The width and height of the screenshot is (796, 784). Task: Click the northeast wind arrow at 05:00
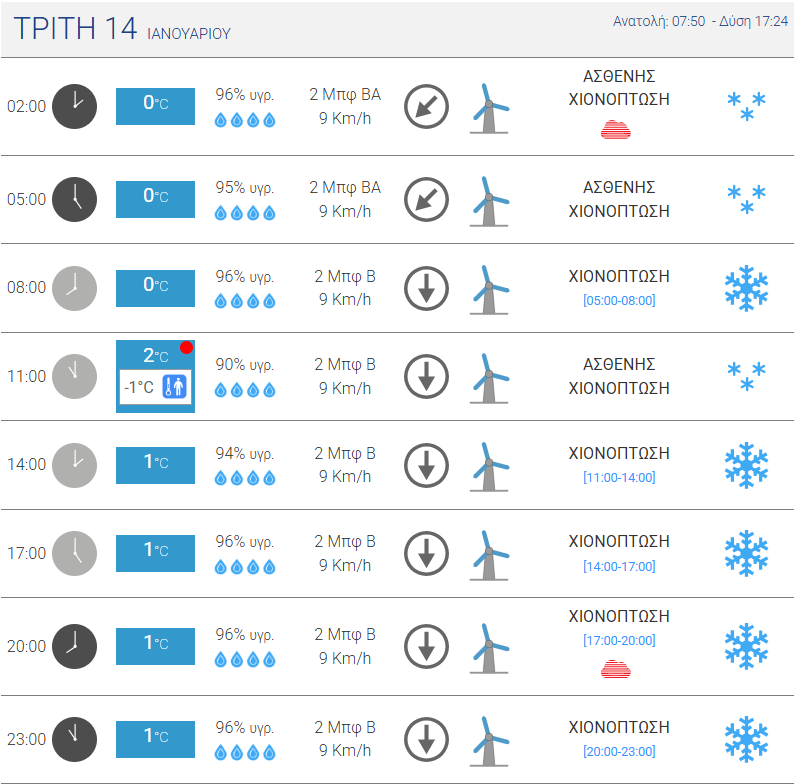(426, 199)
